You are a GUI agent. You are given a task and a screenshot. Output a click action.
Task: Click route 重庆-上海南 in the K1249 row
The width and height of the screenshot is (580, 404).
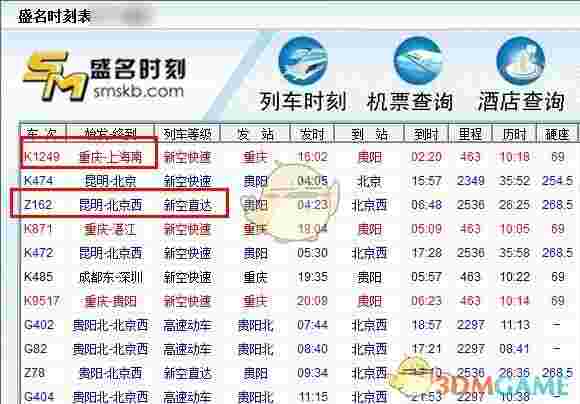click(x=110, y=157)
